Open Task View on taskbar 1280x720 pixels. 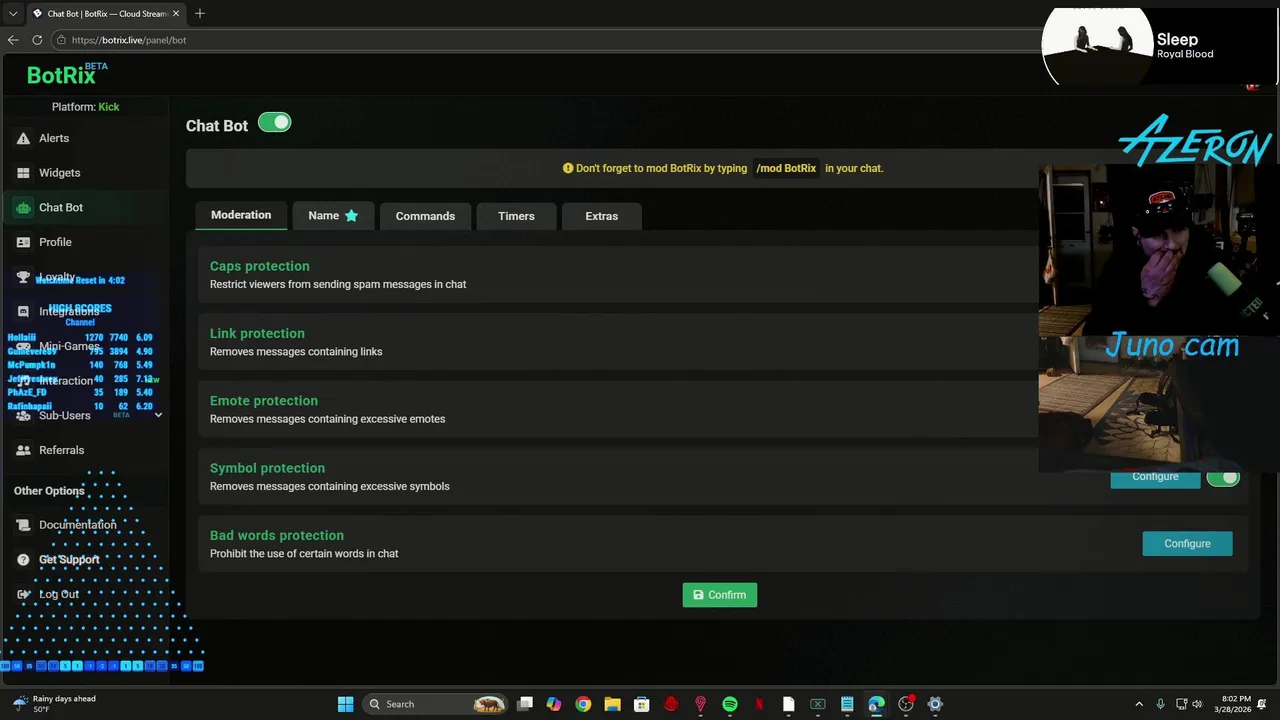(525, 704)
